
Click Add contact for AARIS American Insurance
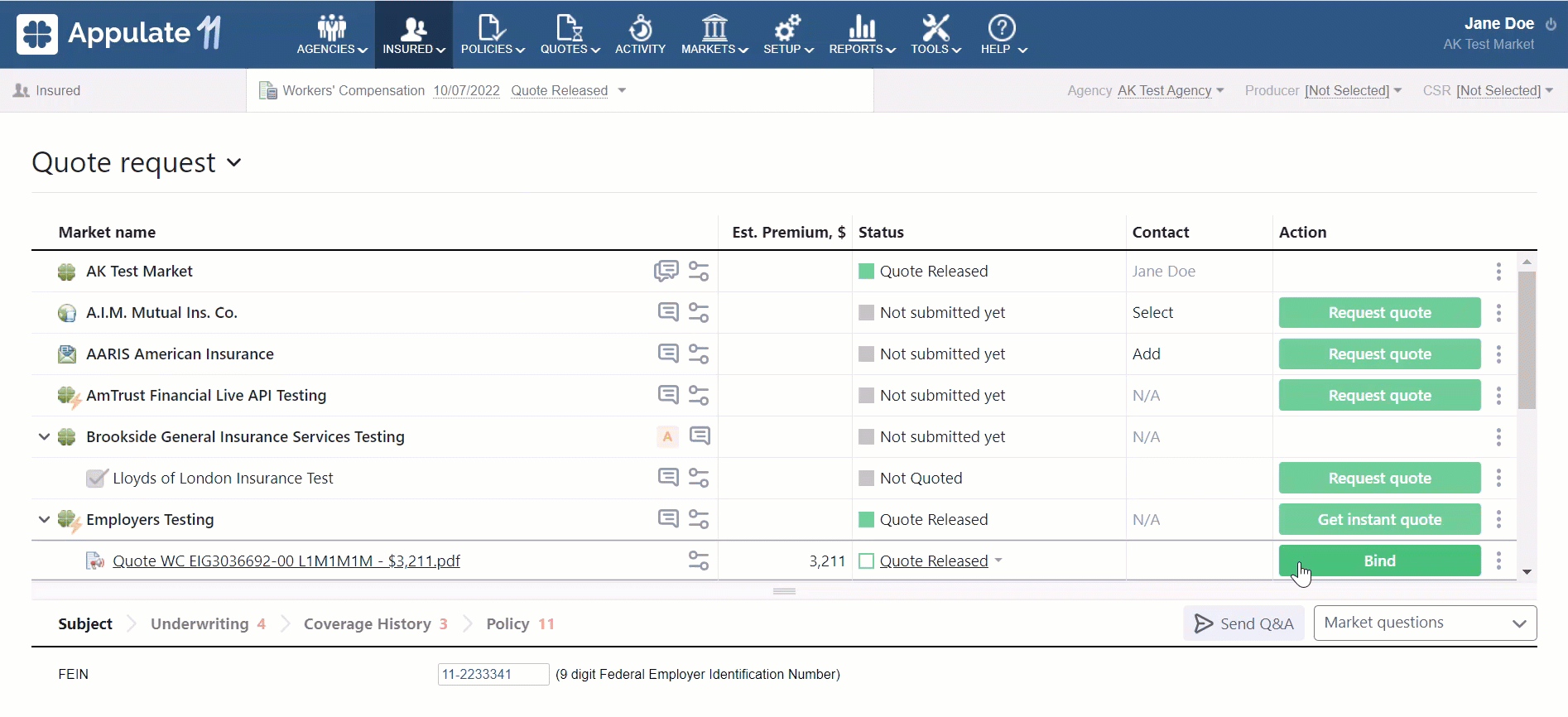pos(1147,354)
